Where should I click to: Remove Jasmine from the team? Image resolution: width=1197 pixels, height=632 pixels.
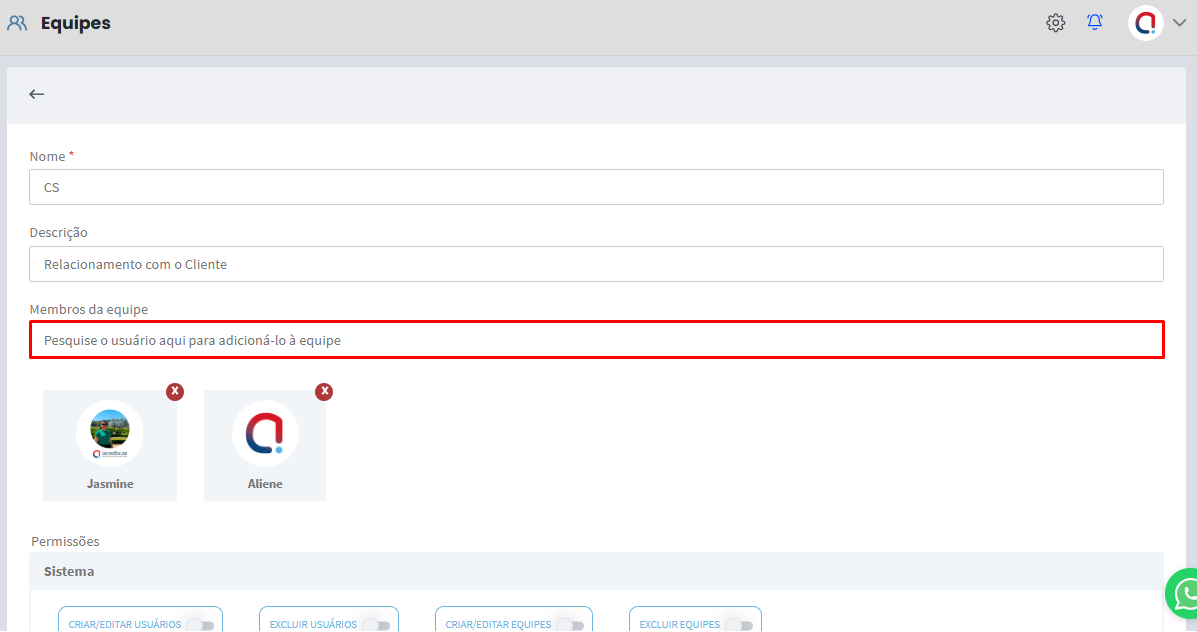pyautogui.click(x=175, y=391)
